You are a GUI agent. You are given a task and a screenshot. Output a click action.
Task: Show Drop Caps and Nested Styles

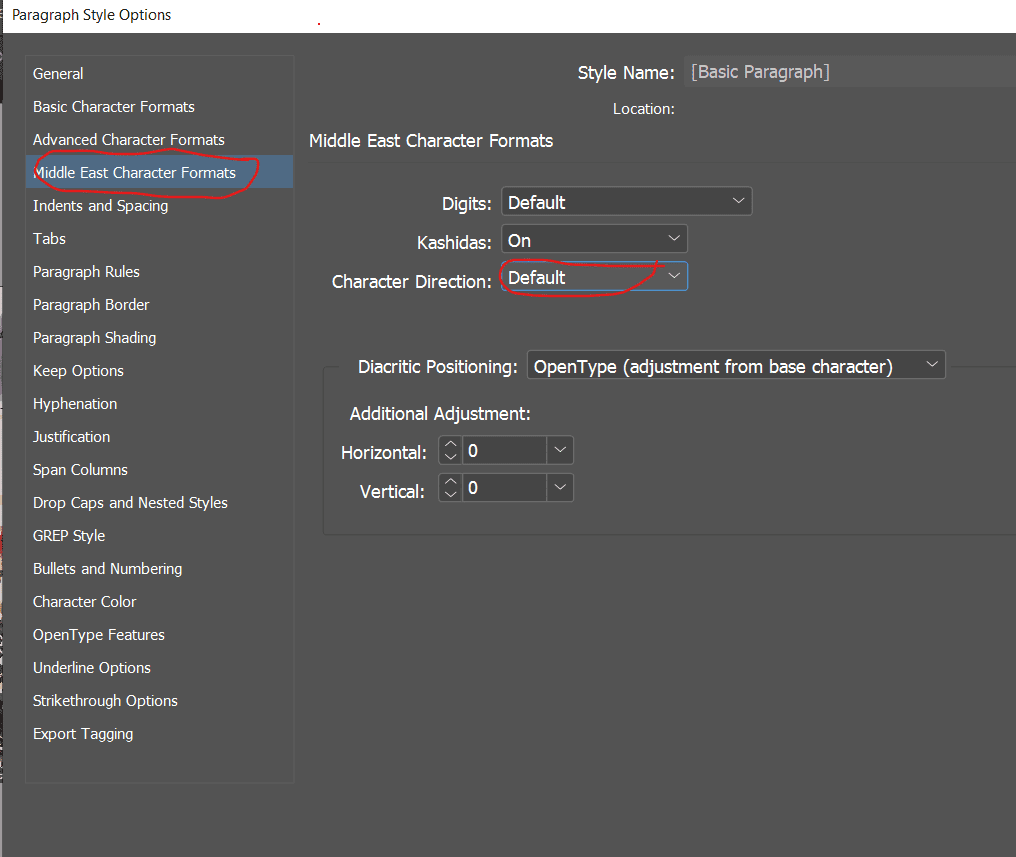point(130,503)
